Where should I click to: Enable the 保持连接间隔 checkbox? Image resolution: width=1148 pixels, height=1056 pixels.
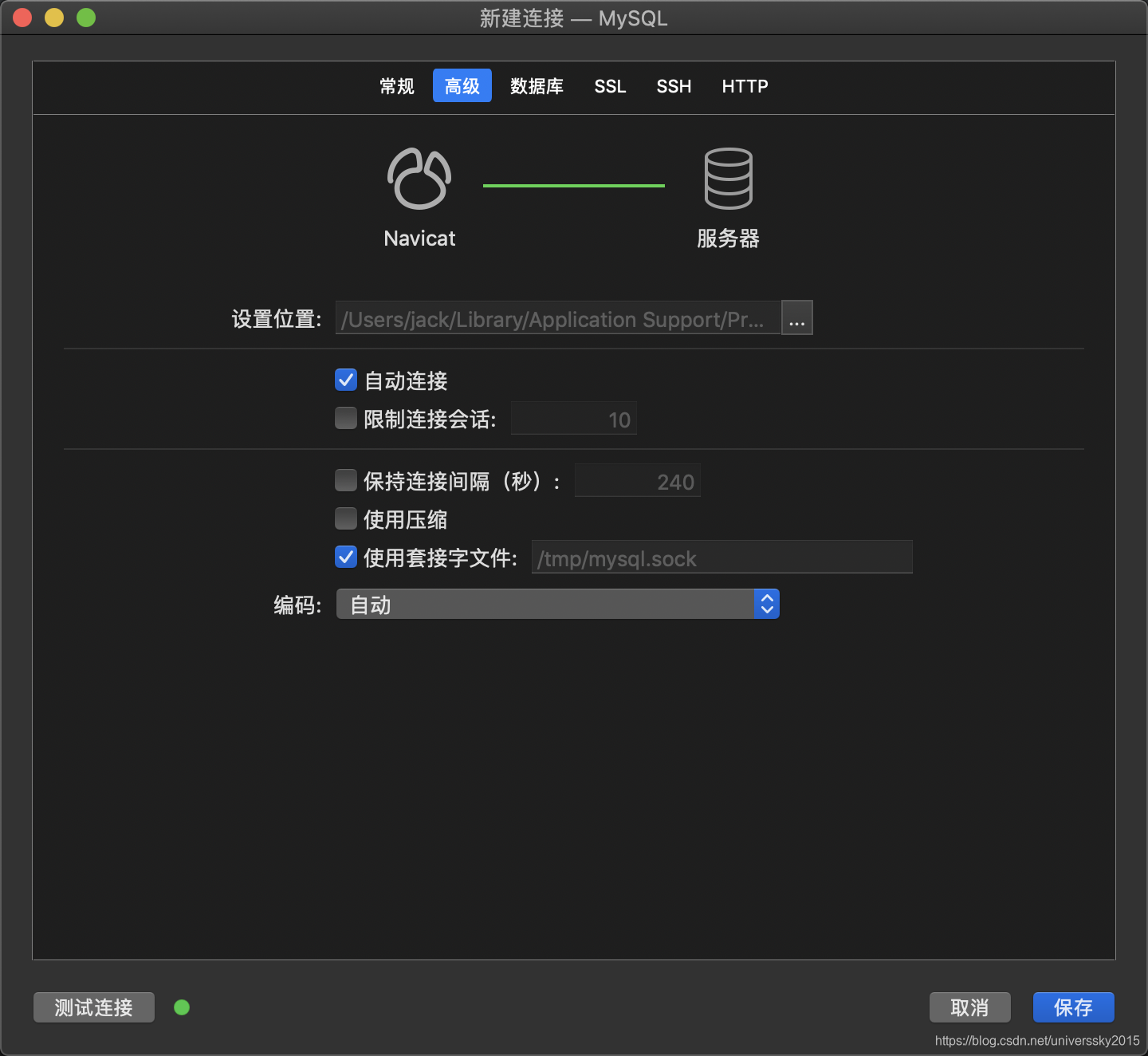[x=345, y=480]
